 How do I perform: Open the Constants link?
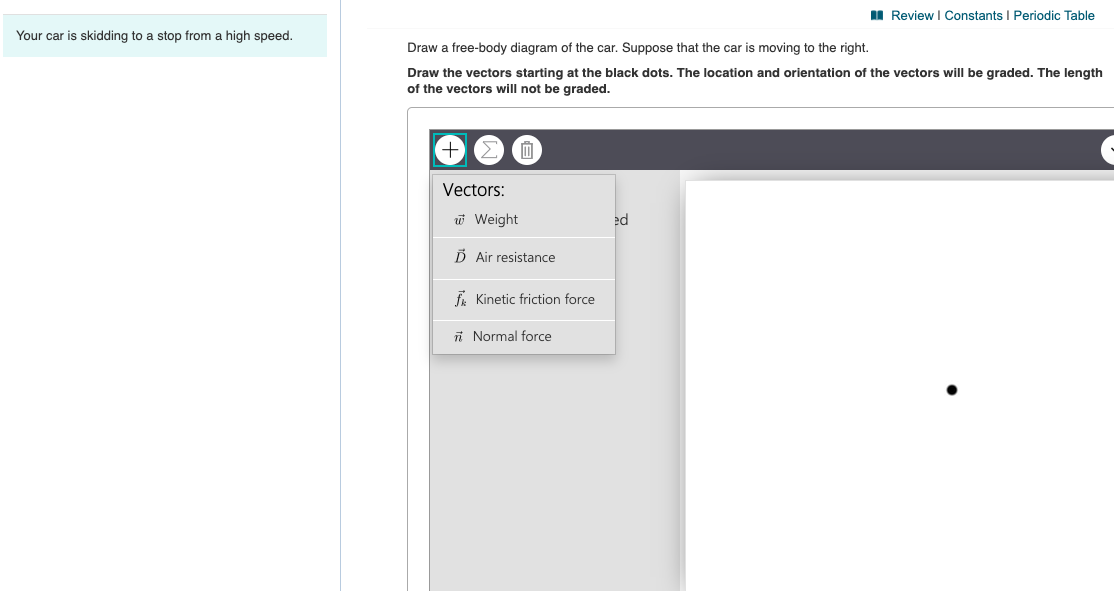point(973,16)
